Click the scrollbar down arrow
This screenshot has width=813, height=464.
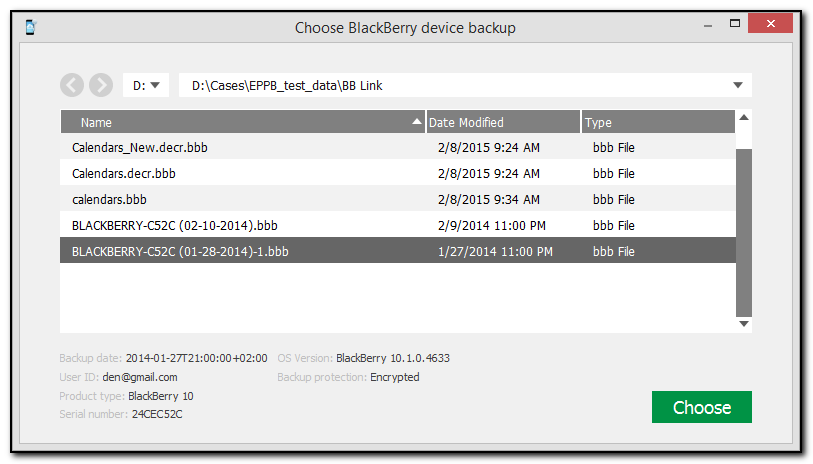tap(743, 323)
